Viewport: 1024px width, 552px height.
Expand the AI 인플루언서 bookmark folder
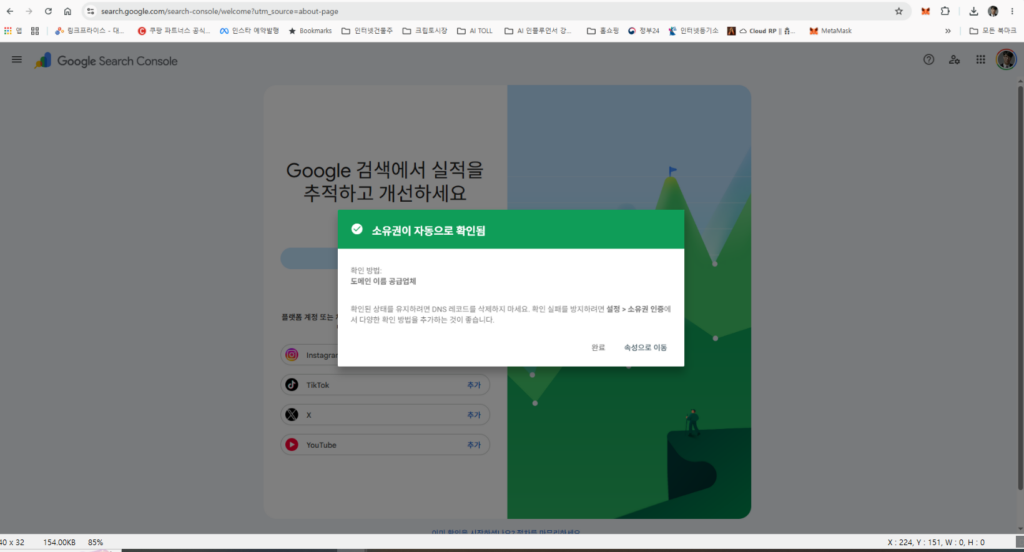(x=537, y=31)
